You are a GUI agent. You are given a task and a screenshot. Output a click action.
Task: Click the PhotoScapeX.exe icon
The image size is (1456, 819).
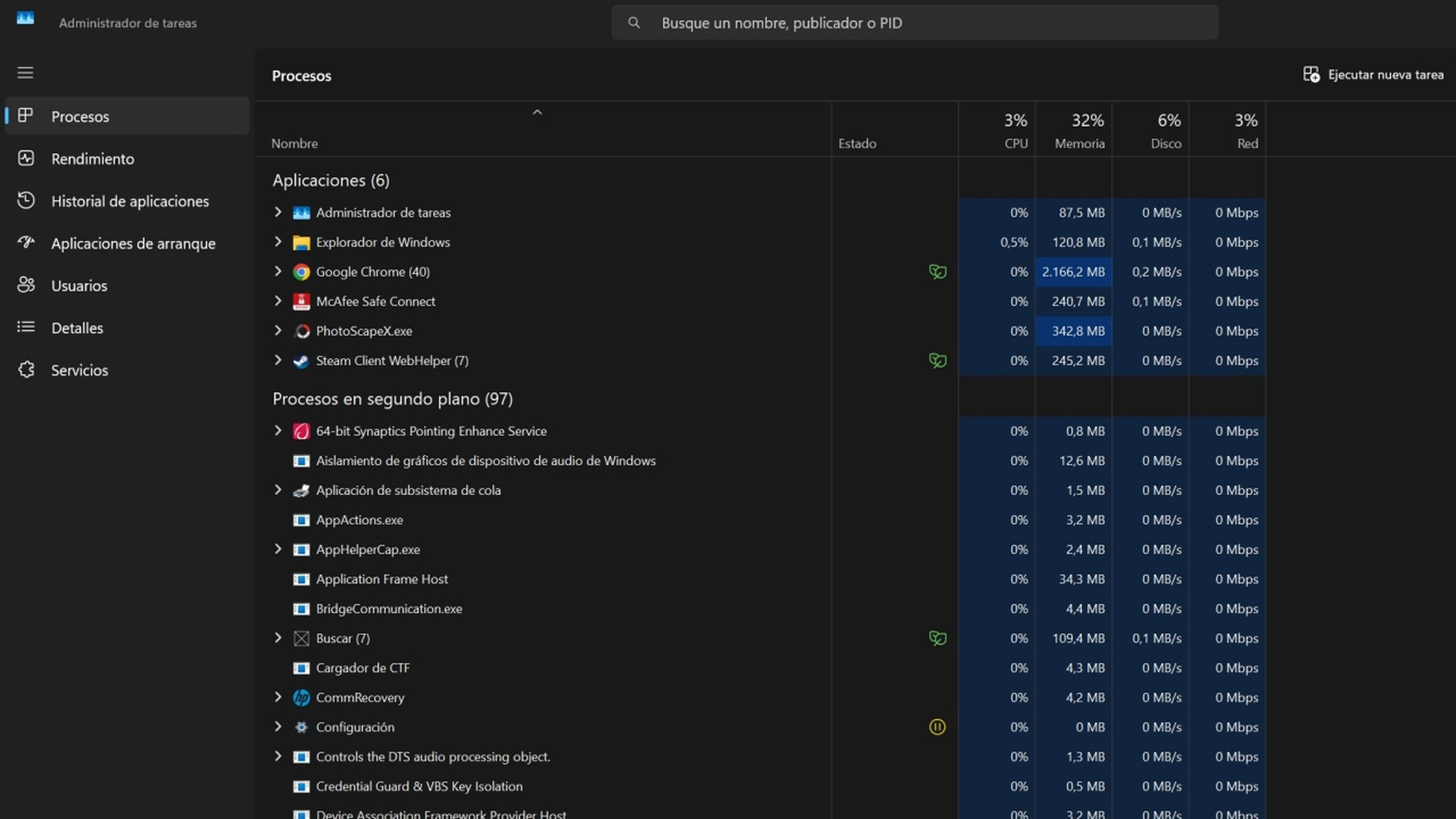303,331
